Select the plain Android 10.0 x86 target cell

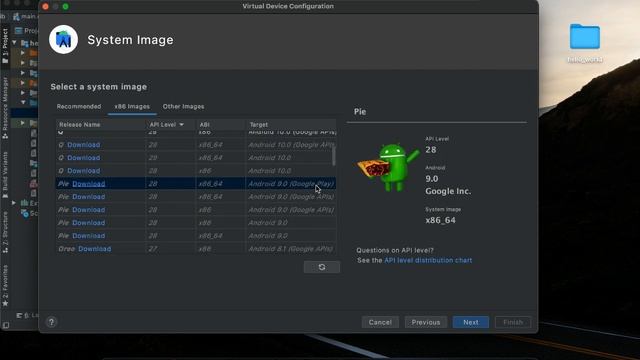291,171
